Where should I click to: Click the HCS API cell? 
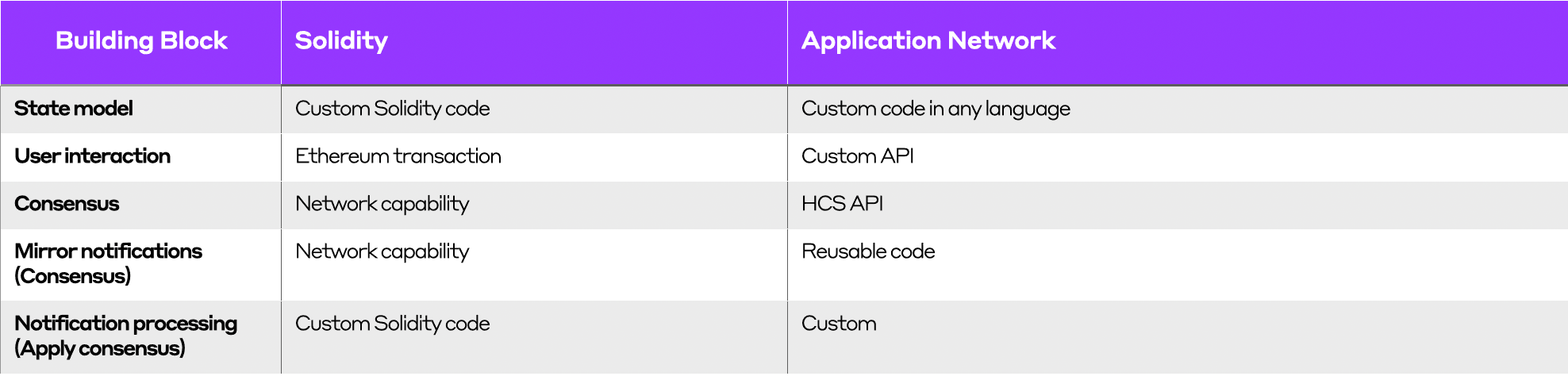(842, 203)
